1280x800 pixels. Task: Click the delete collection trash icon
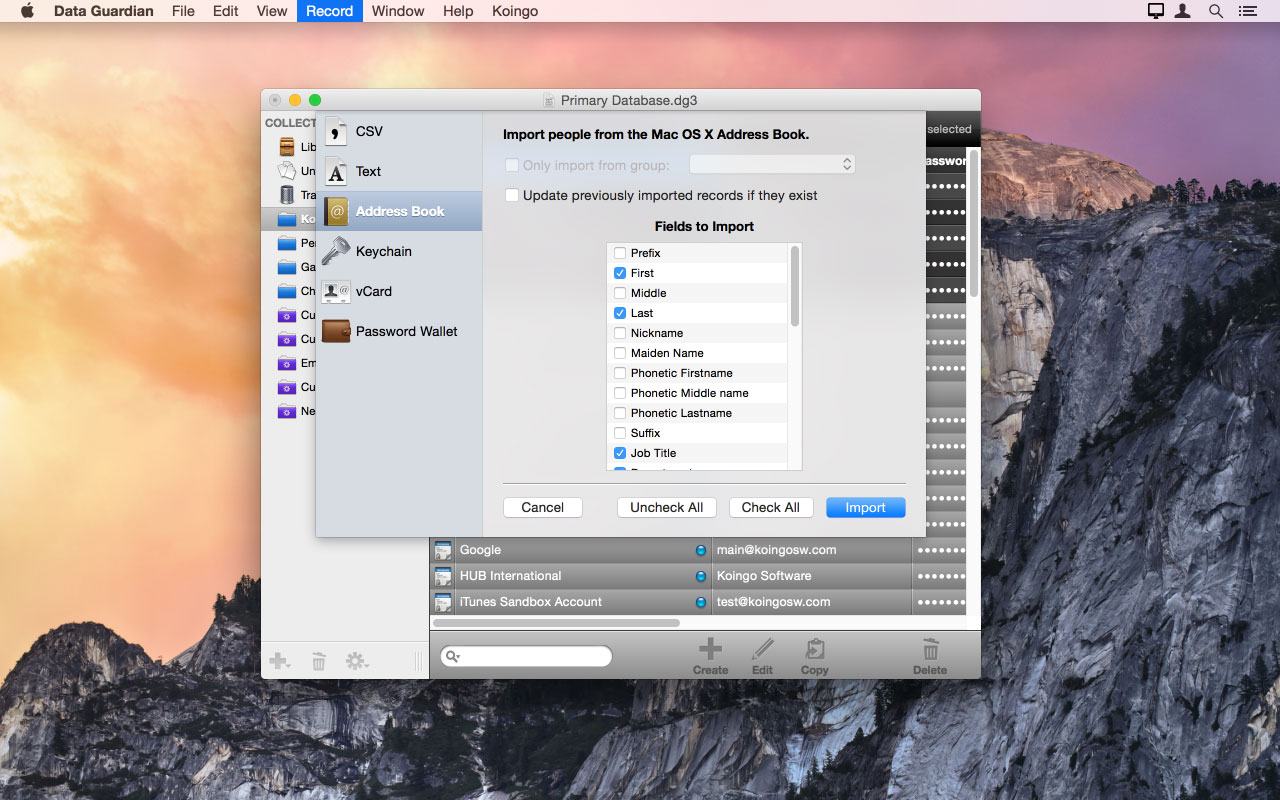318,661
